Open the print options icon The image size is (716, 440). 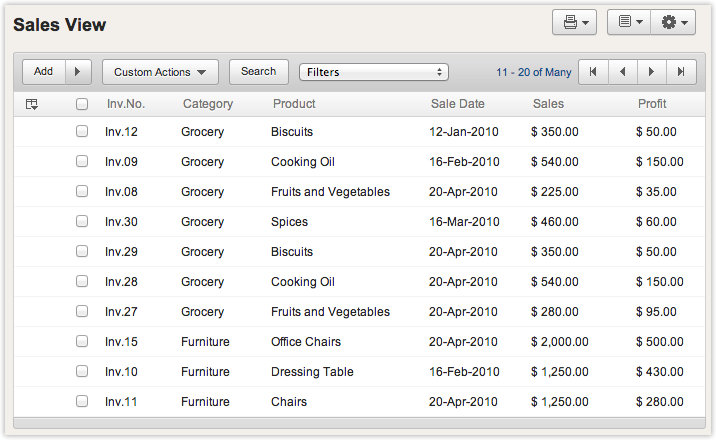(574, 23)
